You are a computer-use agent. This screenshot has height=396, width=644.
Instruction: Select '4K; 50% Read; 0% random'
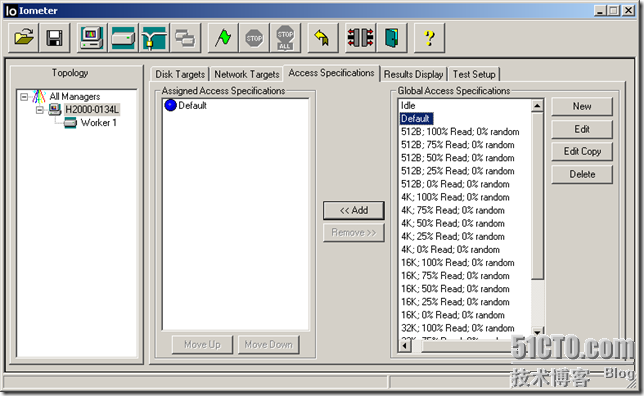[x=453, y=224]
